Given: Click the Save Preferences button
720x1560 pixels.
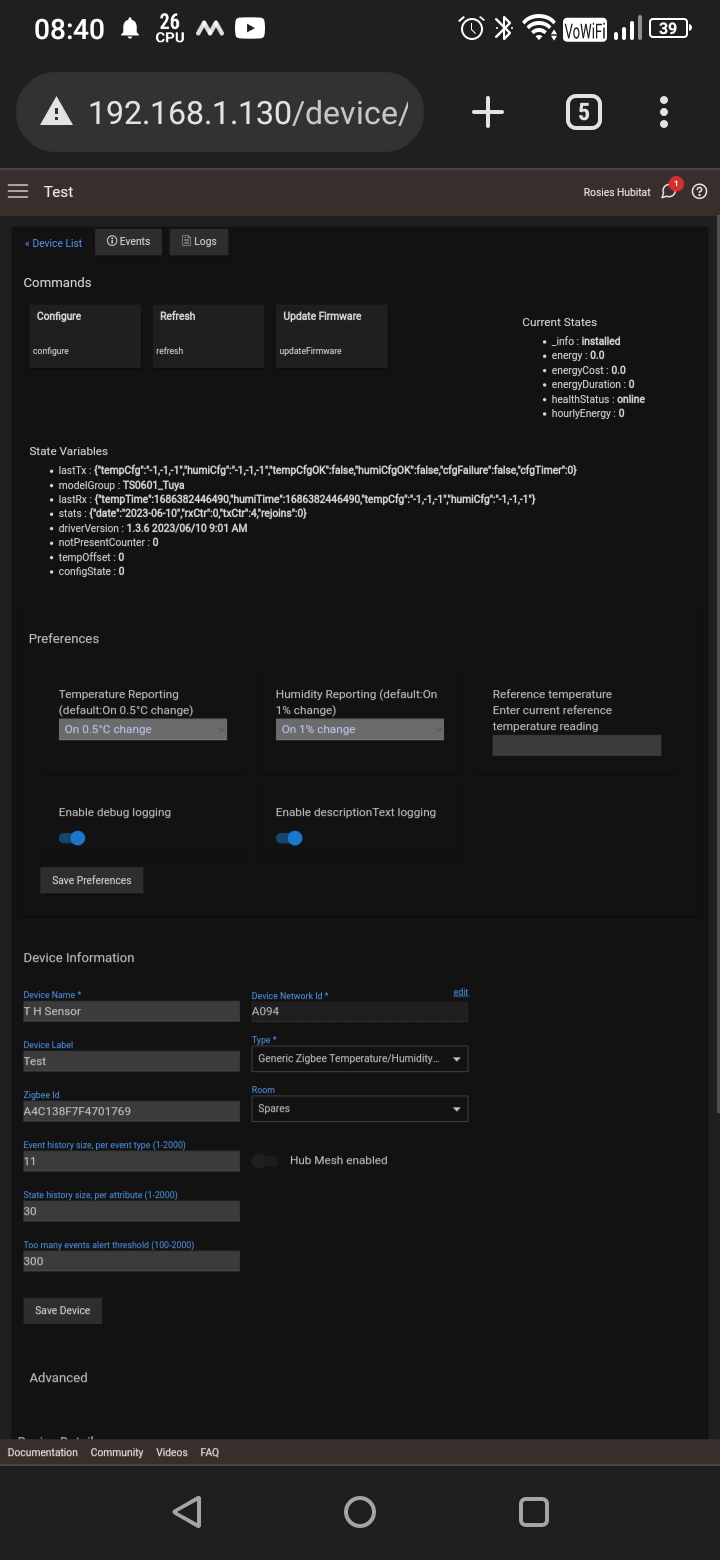Looking at the screenshot, I should click(x=92, y=880).
